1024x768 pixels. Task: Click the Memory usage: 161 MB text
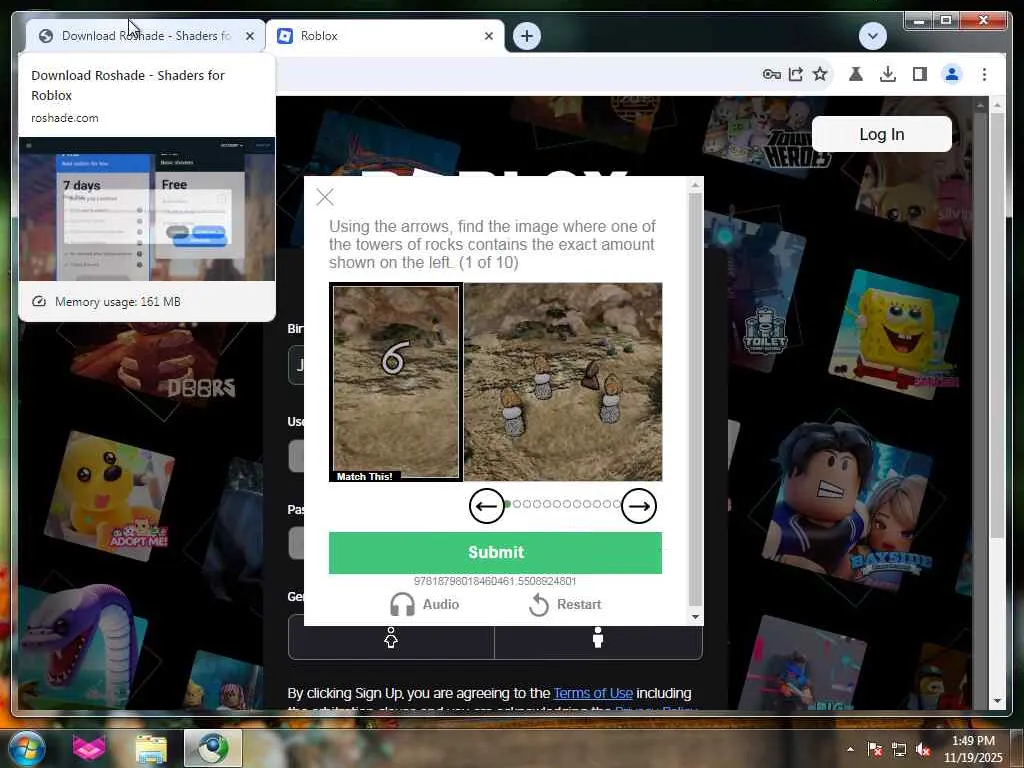118,302
